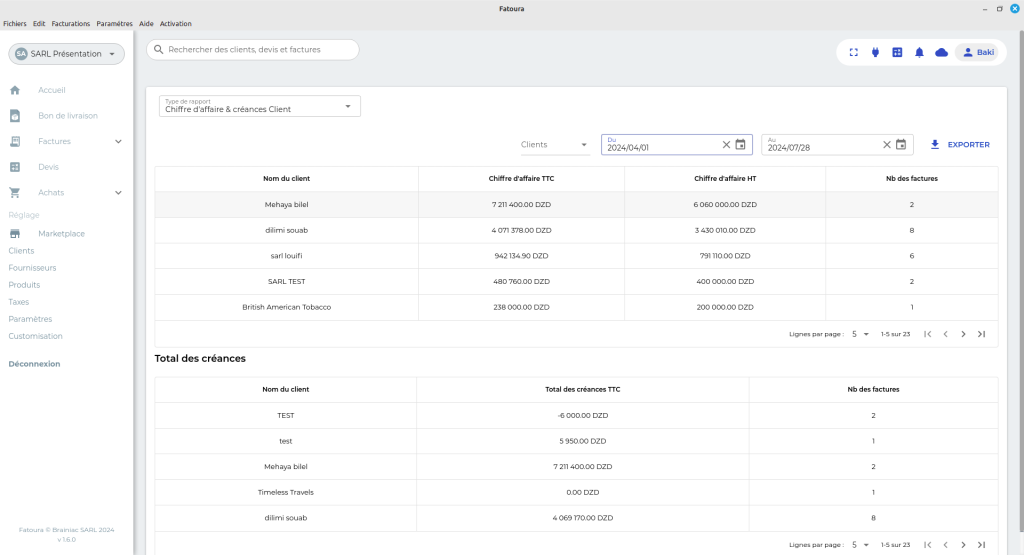
Task: Clear the 'Au' end date field
Action: coord(886,145)
